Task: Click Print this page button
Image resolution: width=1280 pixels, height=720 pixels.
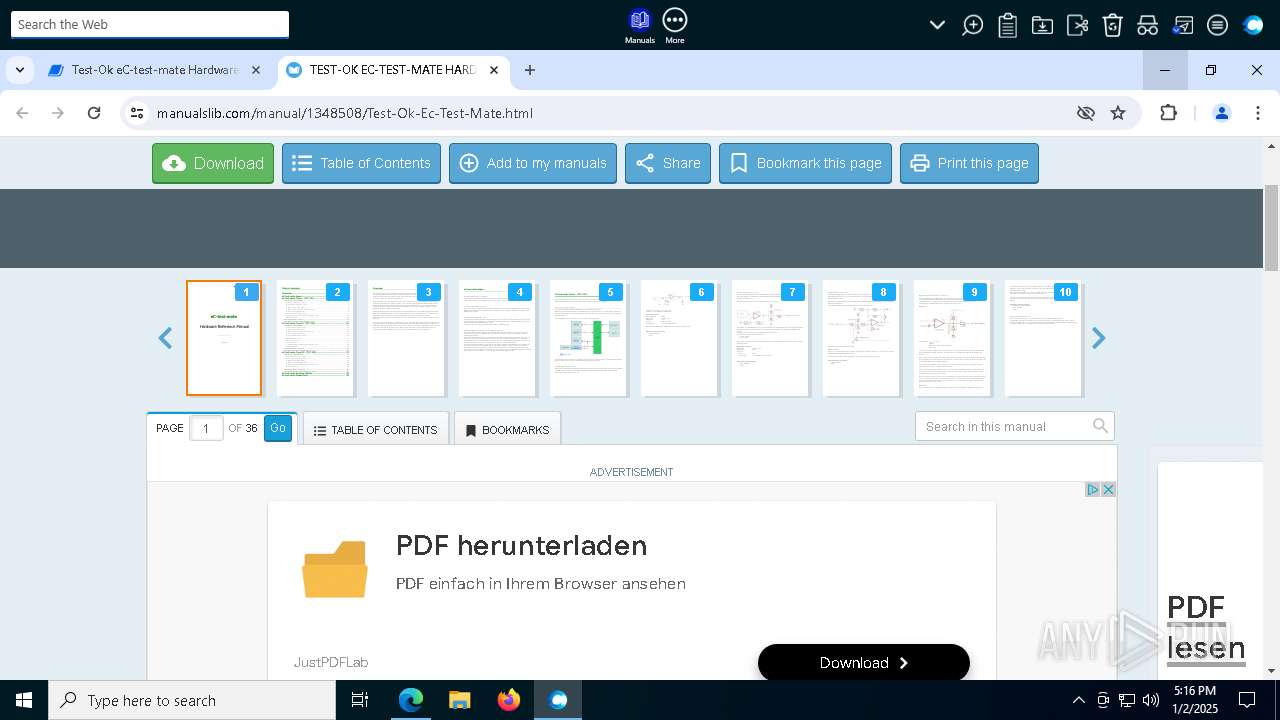Action: (x=969, y=163)
